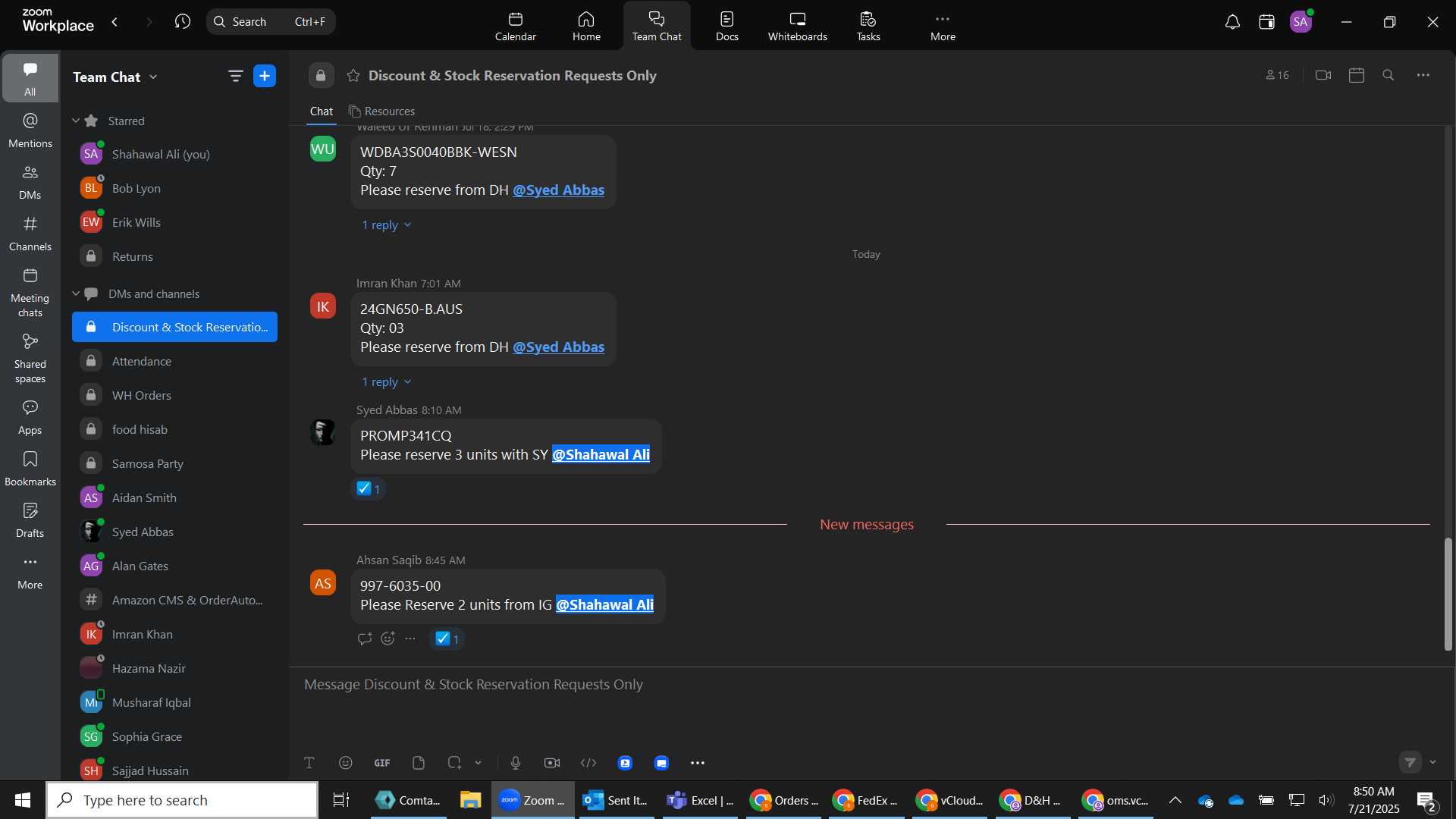This screenshot has width=1456, height=819.
Task: Expand 1 reply under Waleed's message
Action: (x=386, y=225)
